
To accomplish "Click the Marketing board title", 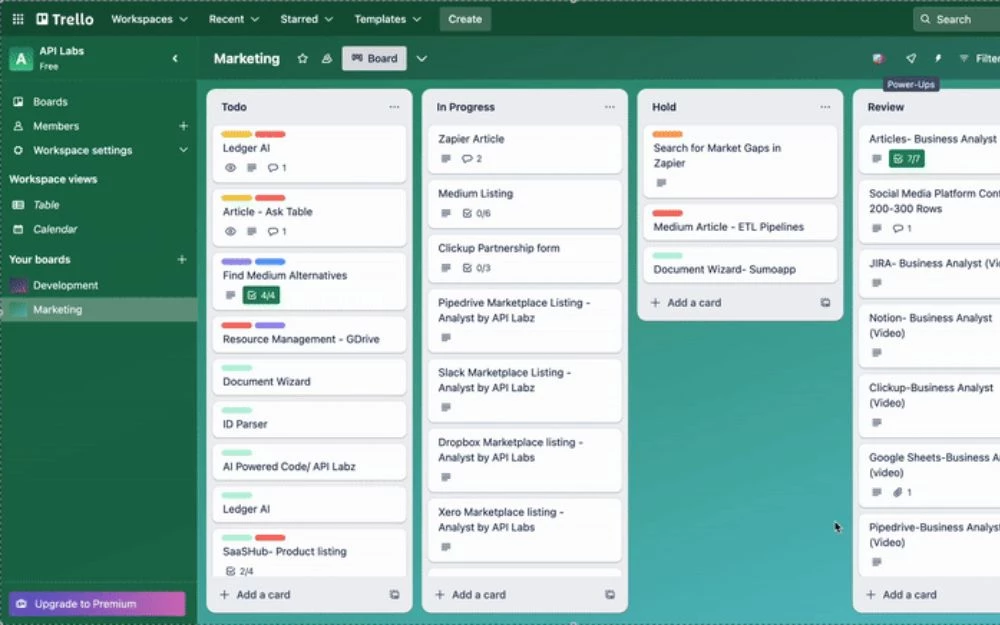I will [247, 59].
